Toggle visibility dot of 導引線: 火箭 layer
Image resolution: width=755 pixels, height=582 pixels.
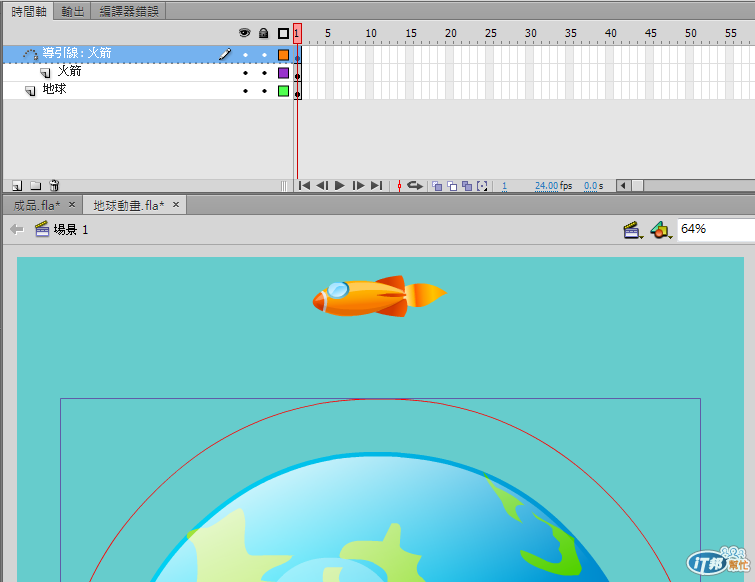tap(246, 55)
